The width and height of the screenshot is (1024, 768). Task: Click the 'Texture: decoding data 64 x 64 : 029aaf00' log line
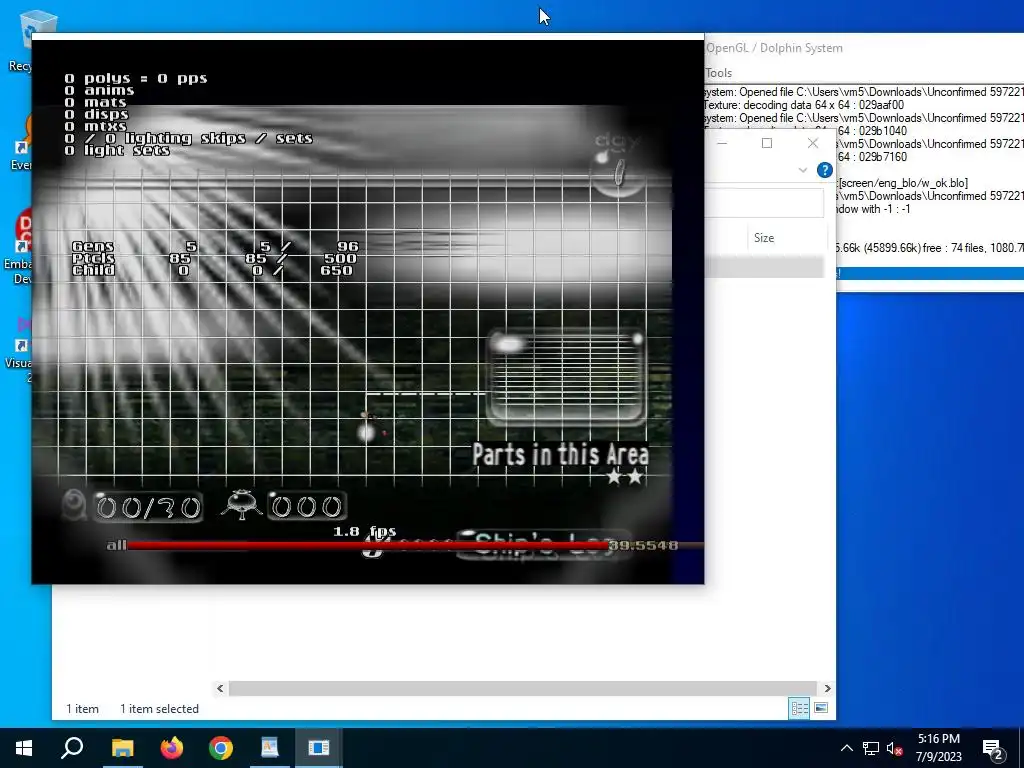point(804,104)
